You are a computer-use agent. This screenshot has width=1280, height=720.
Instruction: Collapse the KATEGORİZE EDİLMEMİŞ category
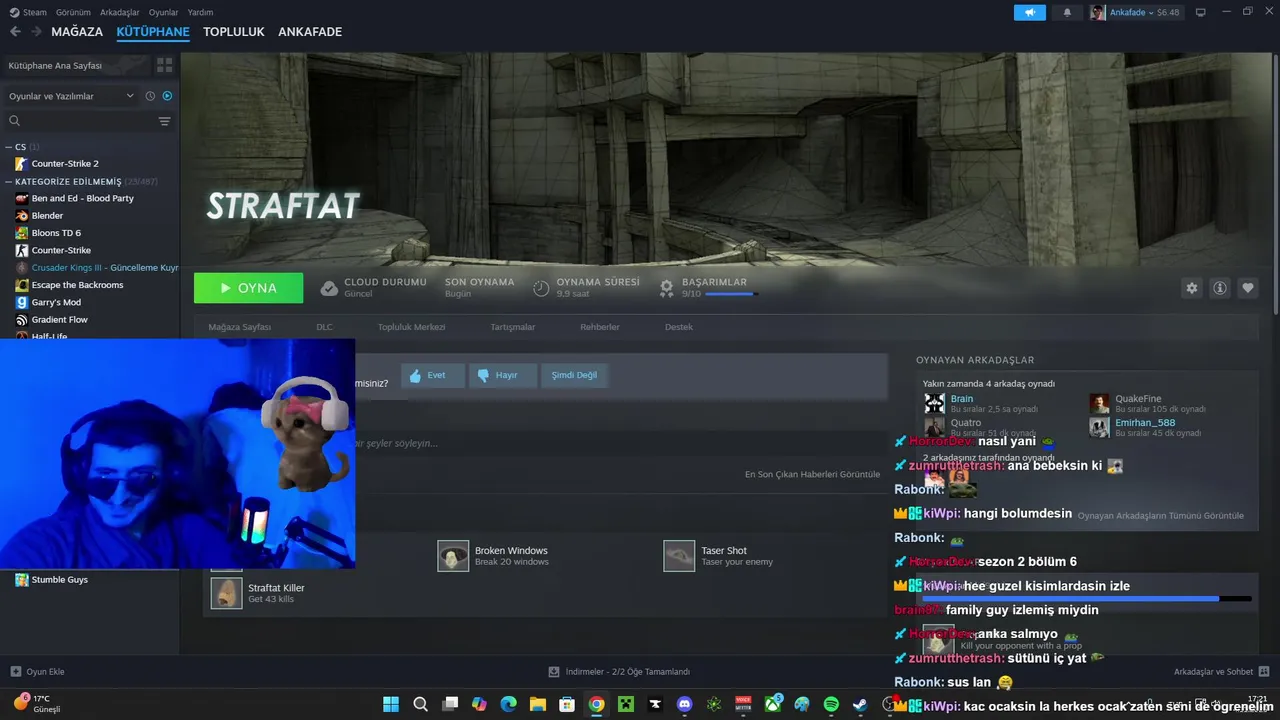pyautogui.click(x=9, y=182)
